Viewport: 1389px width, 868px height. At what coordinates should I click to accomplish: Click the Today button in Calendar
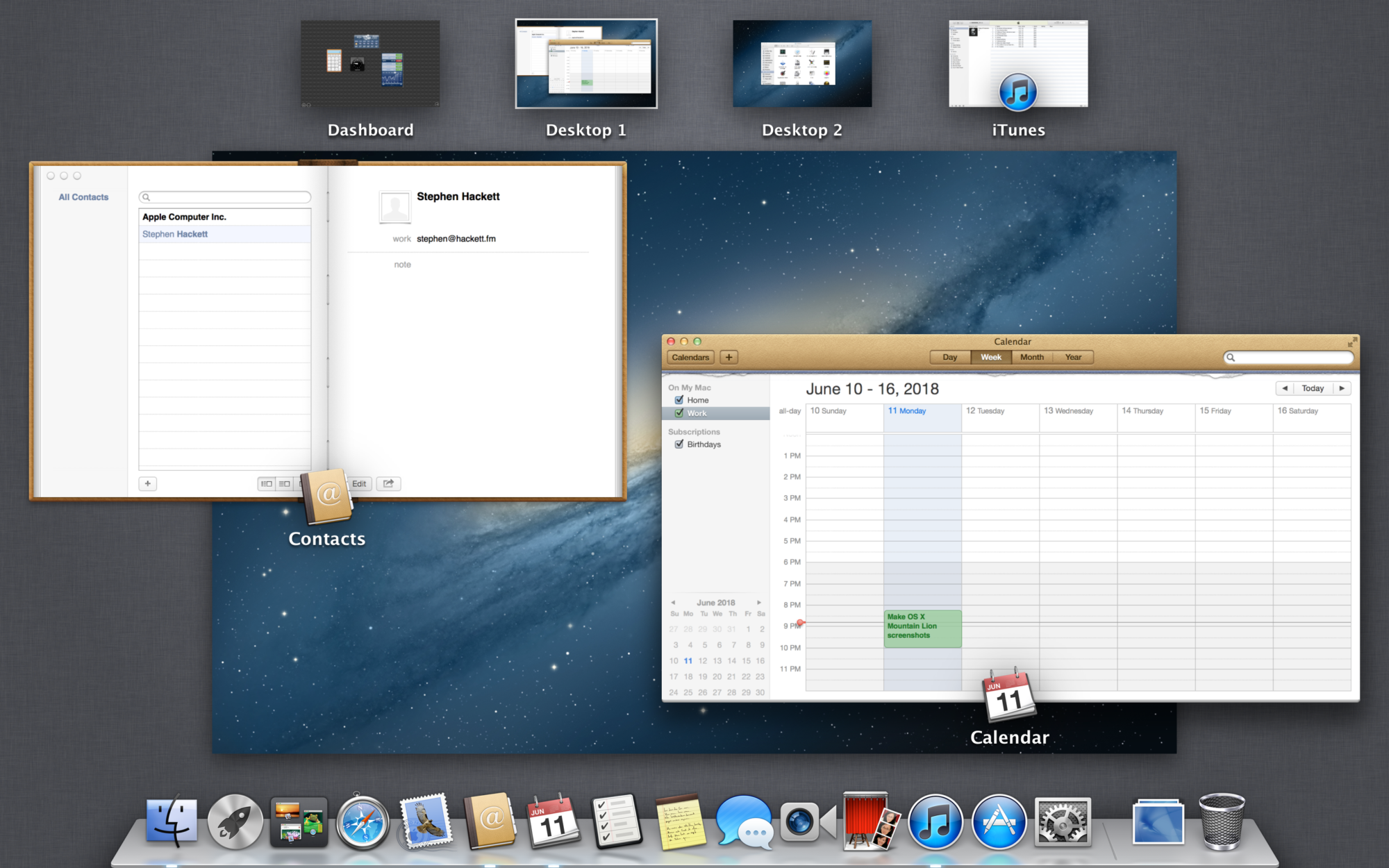point(1312,388)
